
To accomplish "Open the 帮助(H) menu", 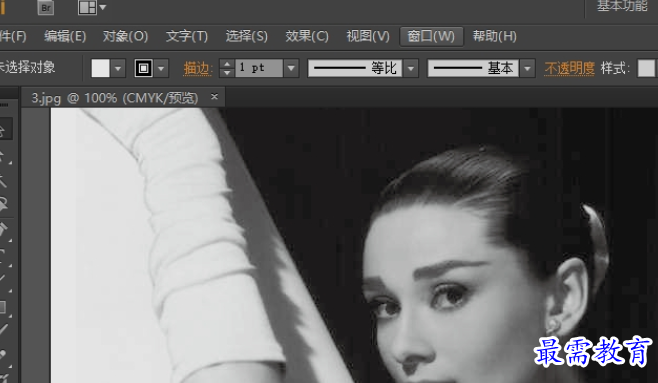I will [x=494, y=36].
